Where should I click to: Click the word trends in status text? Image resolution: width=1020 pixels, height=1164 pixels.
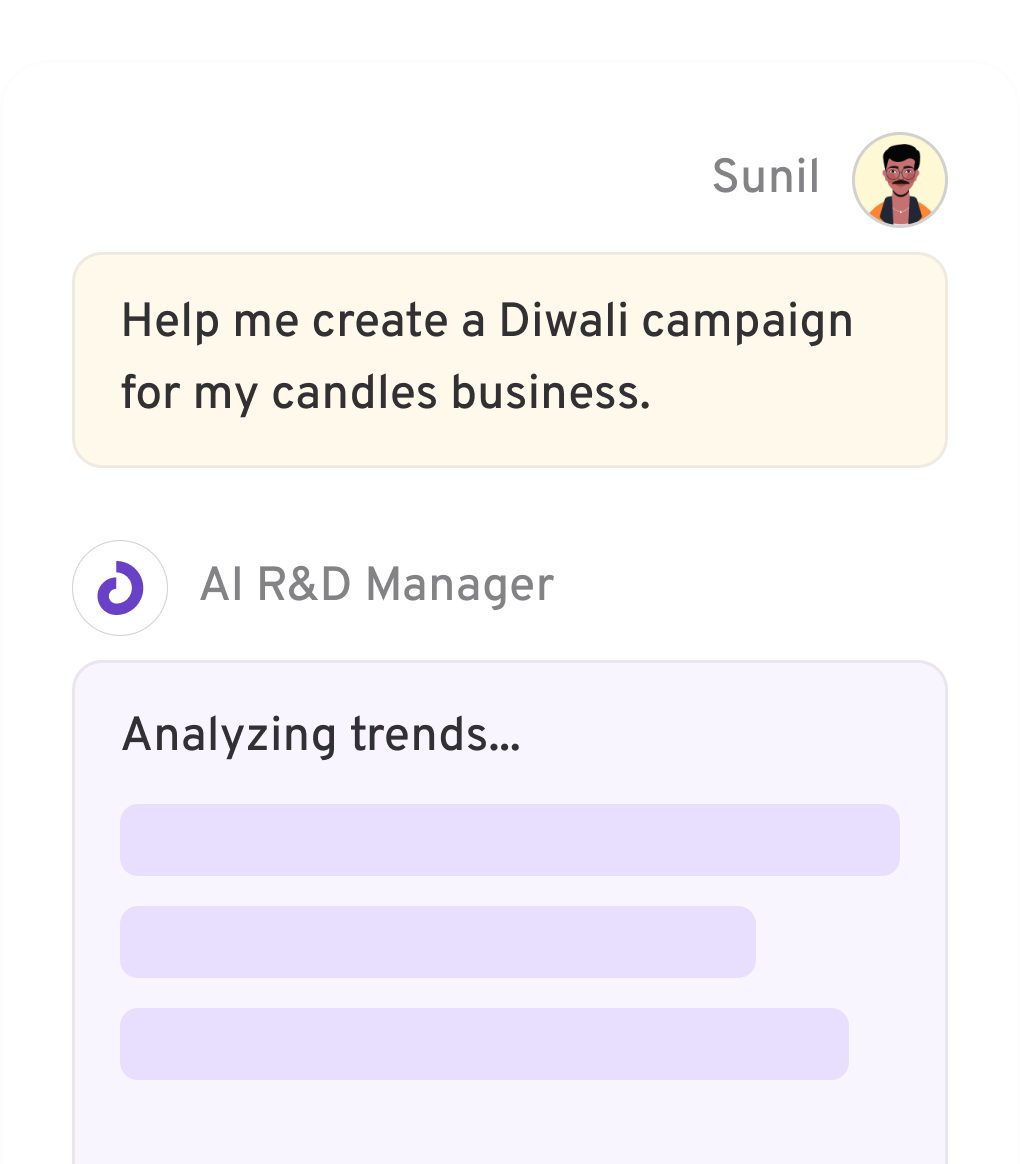[x=434, y=736]
